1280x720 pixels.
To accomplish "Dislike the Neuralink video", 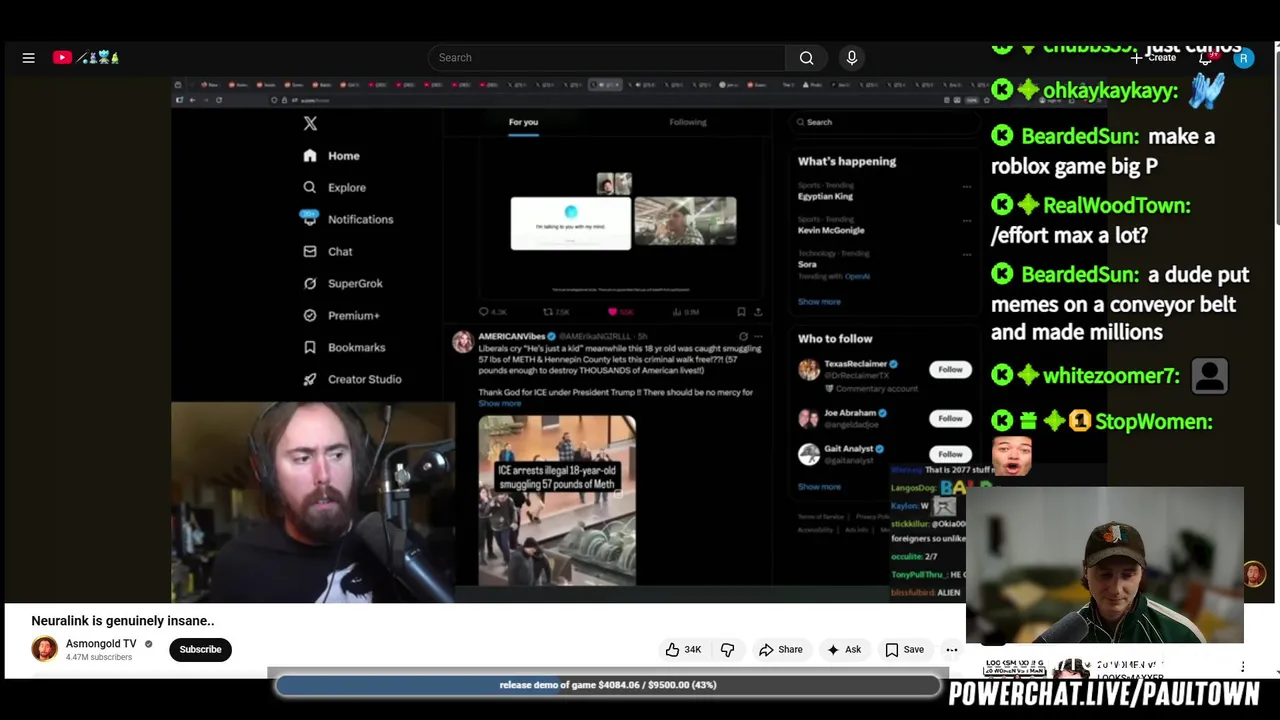I will [728, 650].
